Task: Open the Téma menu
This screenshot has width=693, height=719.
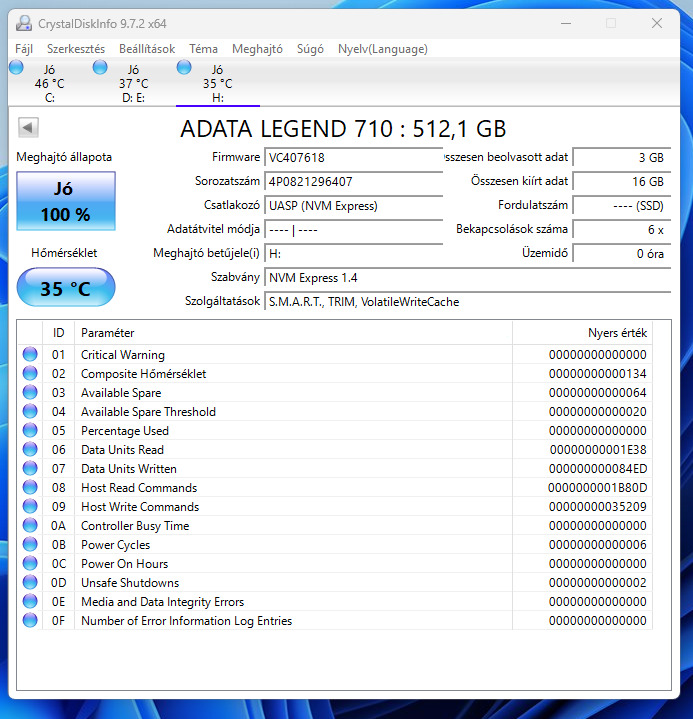Action: [x=203, y=49]
